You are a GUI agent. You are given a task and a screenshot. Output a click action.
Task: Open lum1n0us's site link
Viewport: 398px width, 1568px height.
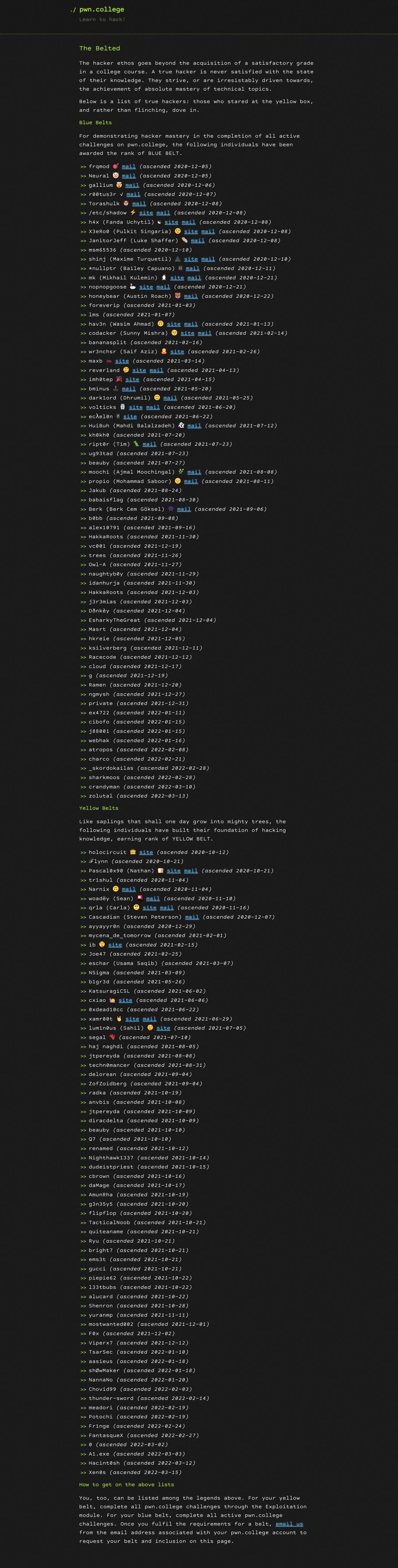[x=163, y=1028]
